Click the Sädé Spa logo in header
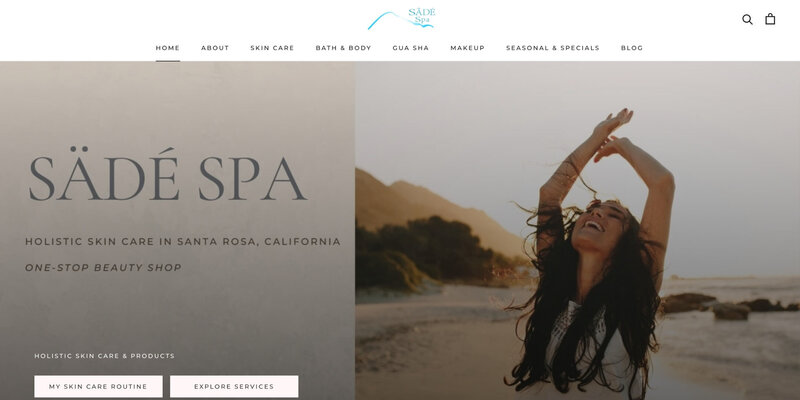Screen dimensions: 800x400 (401, 18)
